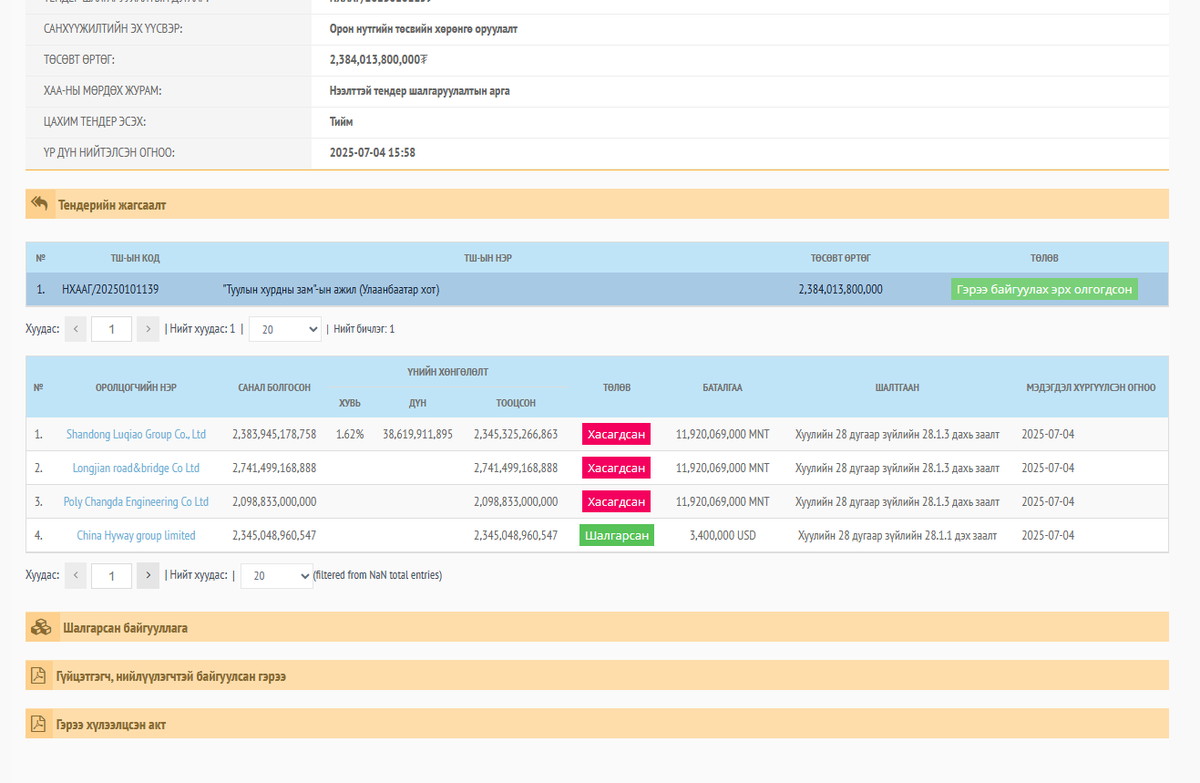This screenshot has height=783, width=1200.
Task: Click Хасагдсан badge for Longjian road&bridge
Action: (x=616, y=468)
